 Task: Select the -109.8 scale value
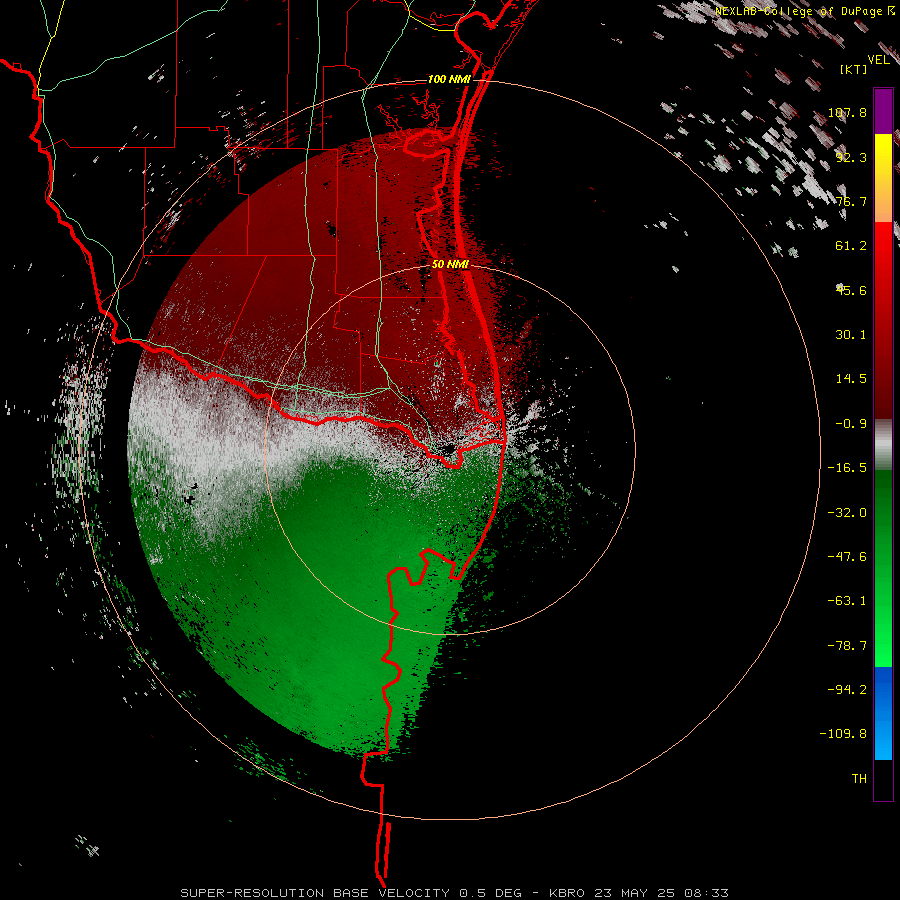843,734
